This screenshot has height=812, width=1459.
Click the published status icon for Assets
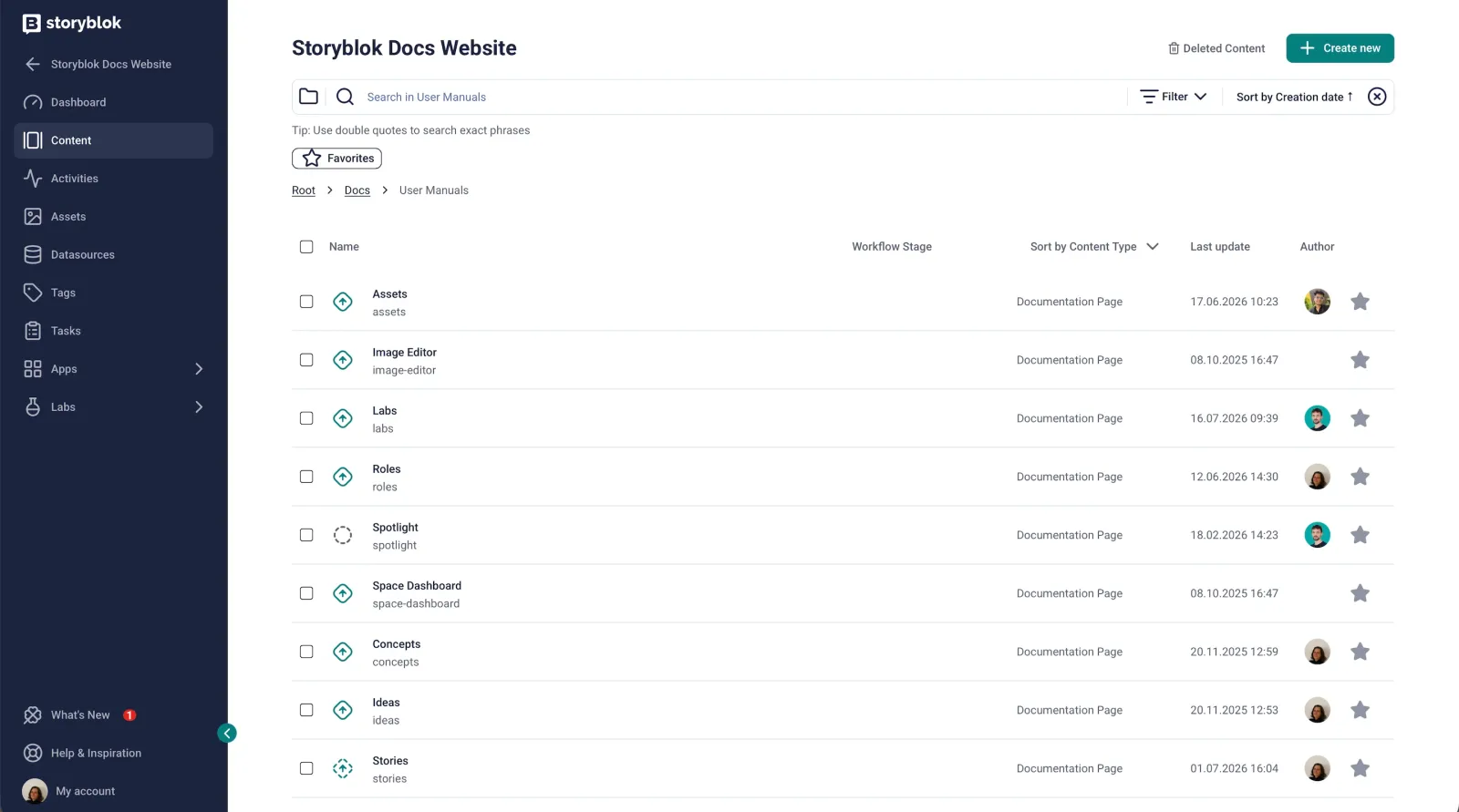pos(343,302)
